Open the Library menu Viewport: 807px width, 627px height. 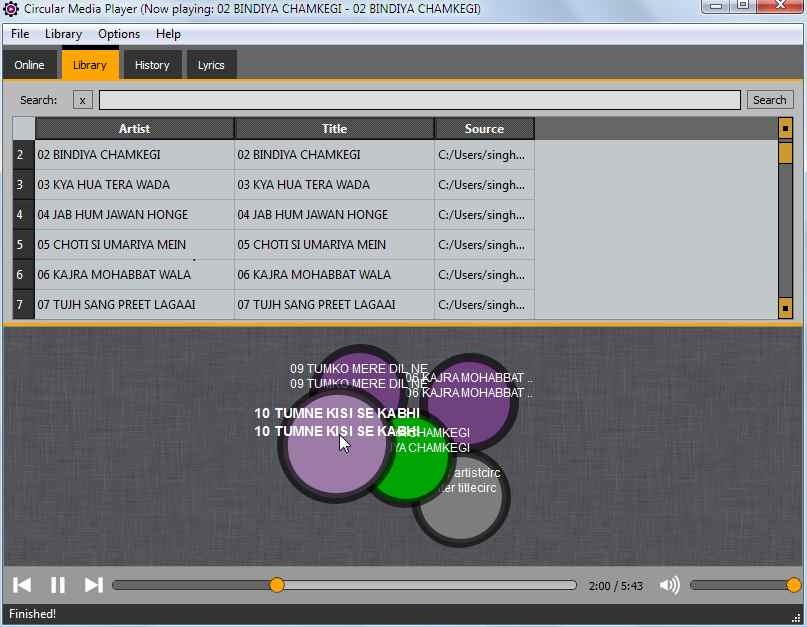click(63, 34)
